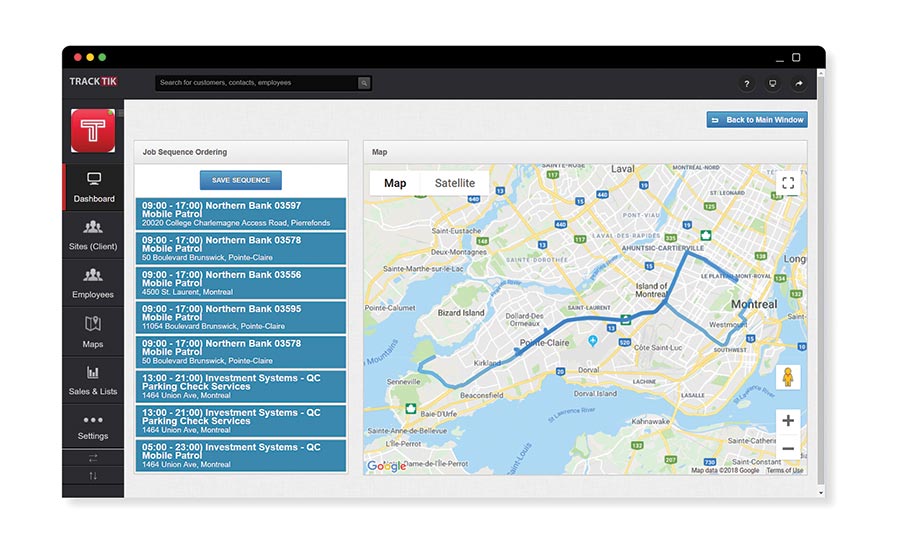Click the share arrow icon in top bar
The width and height of the screenshot is (900, 550).
798,84
